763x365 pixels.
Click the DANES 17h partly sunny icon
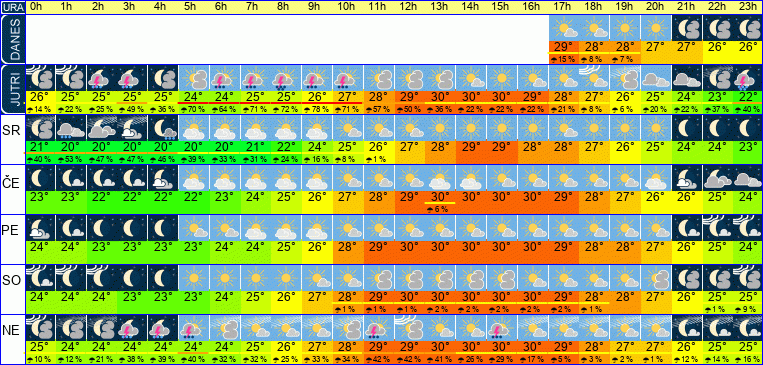click(x=564, y=28)
